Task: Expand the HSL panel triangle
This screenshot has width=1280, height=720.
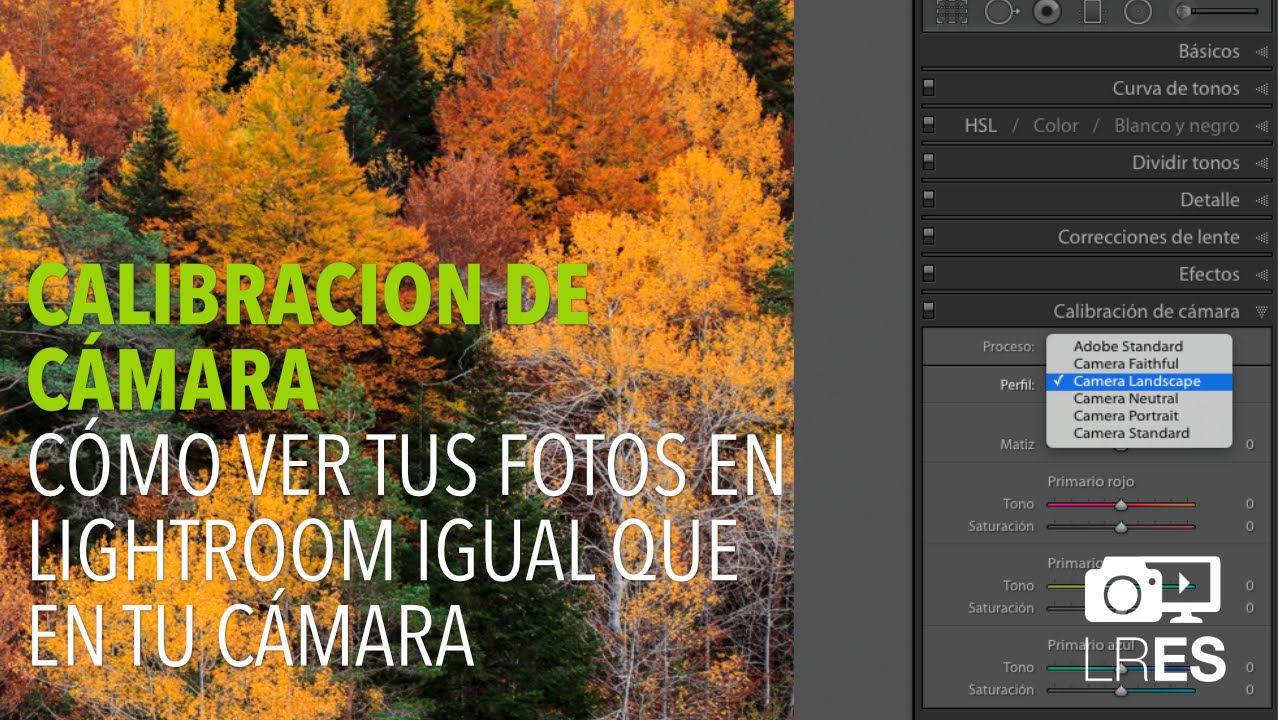Action: click(1260, 125)
